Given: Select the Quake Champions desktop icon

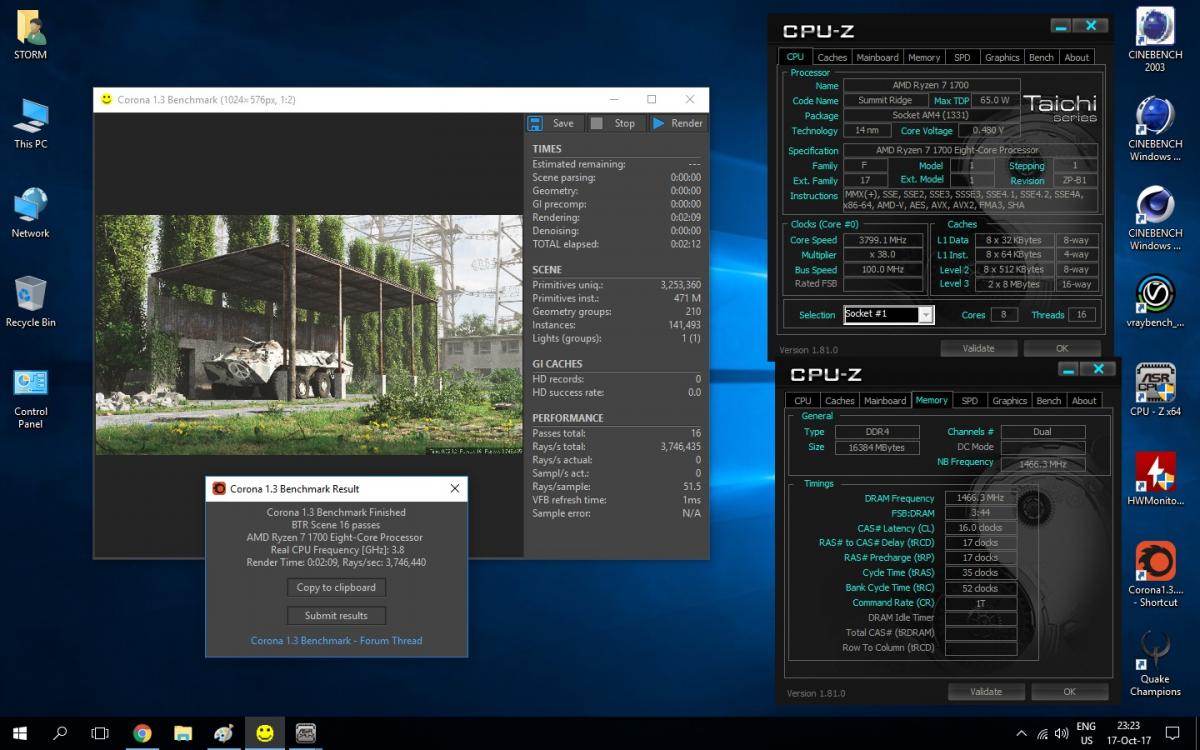Looking at the screenshot, I should click(x=1155, y=663).
